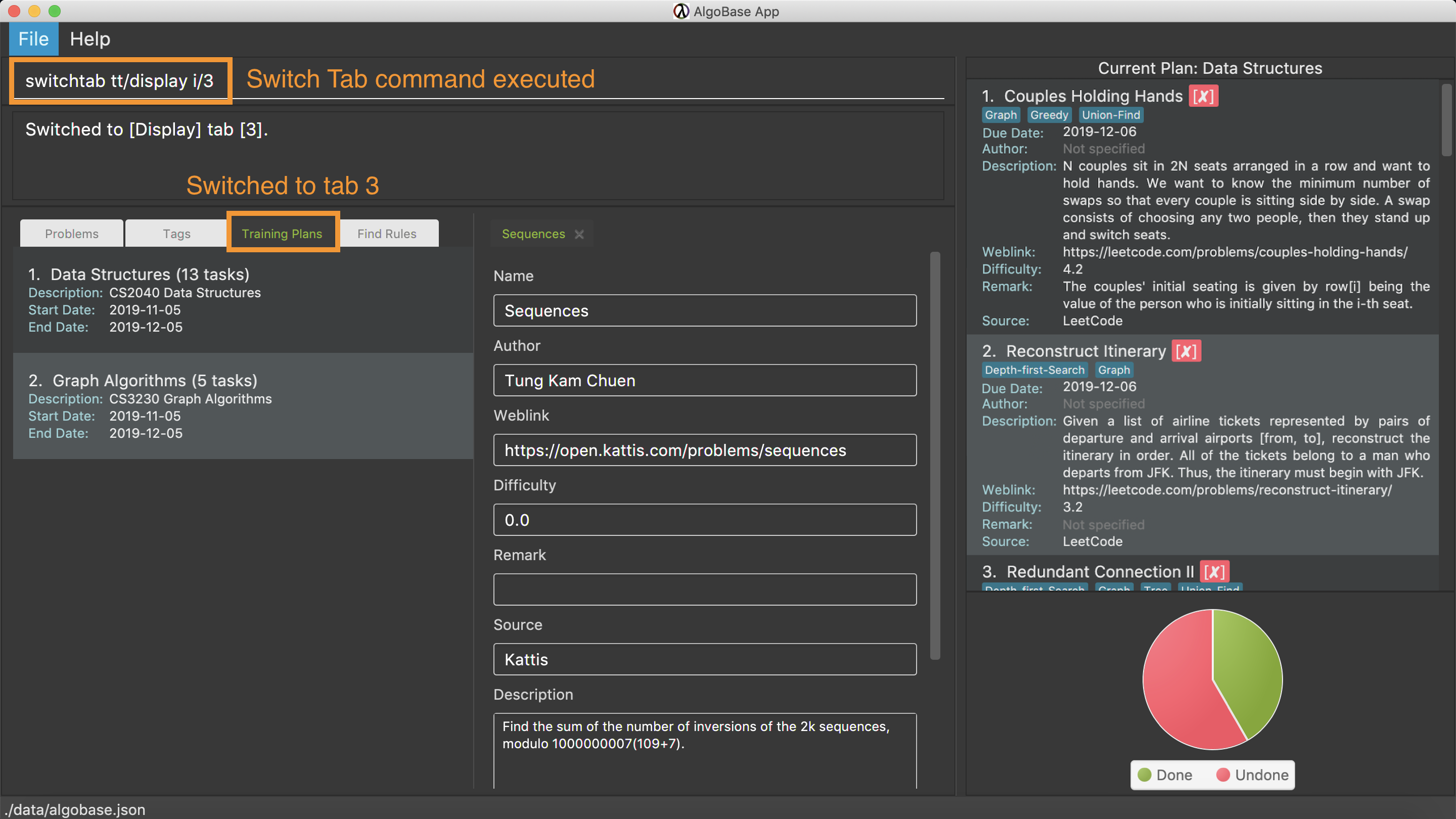This screenshot has height=819, width=1456.
Task: Click Greedy tag on Couples Holding Hands
Action: click(x=1051, y=115)
